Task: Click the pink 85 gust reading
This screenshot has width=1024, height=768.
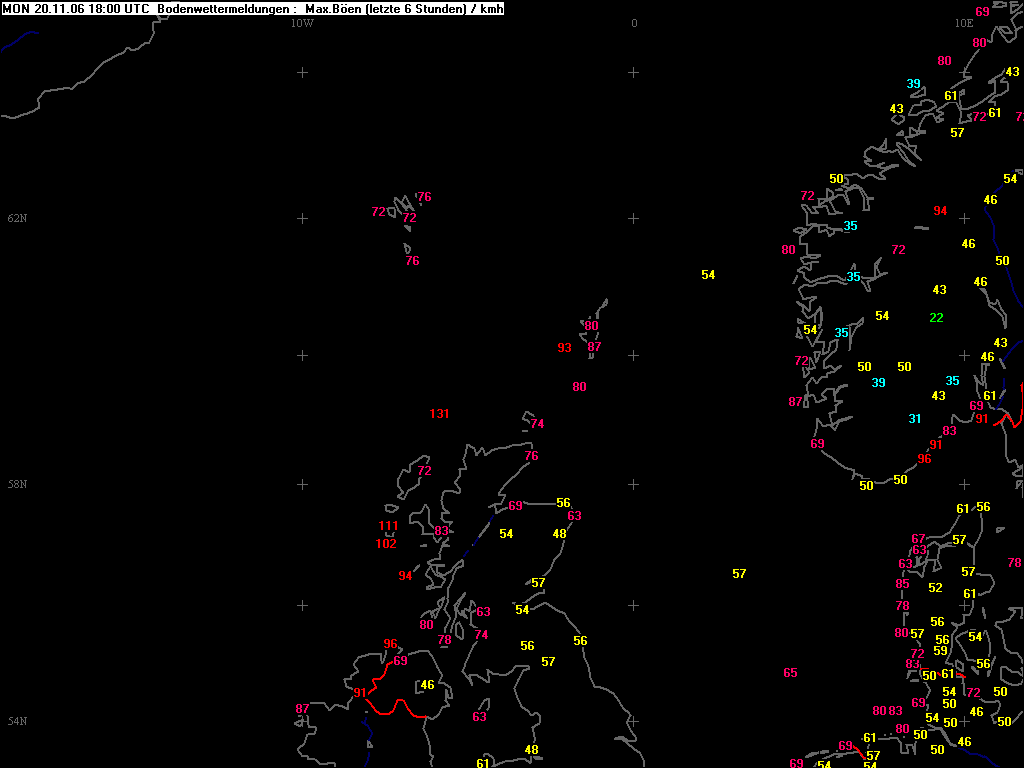Action: tap(903, 584)
